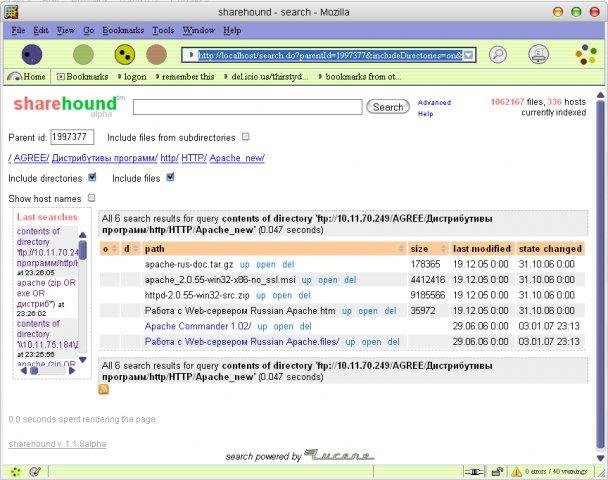Open the View menu
The width and height of the screenshot is (608, 480).
[66, 30]
